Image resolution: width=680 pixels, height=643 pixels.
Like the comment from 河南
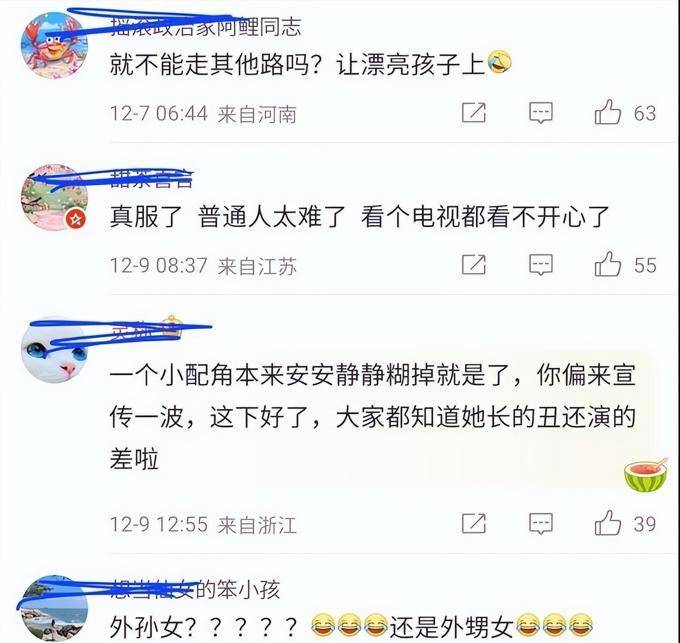pos(608,113)
